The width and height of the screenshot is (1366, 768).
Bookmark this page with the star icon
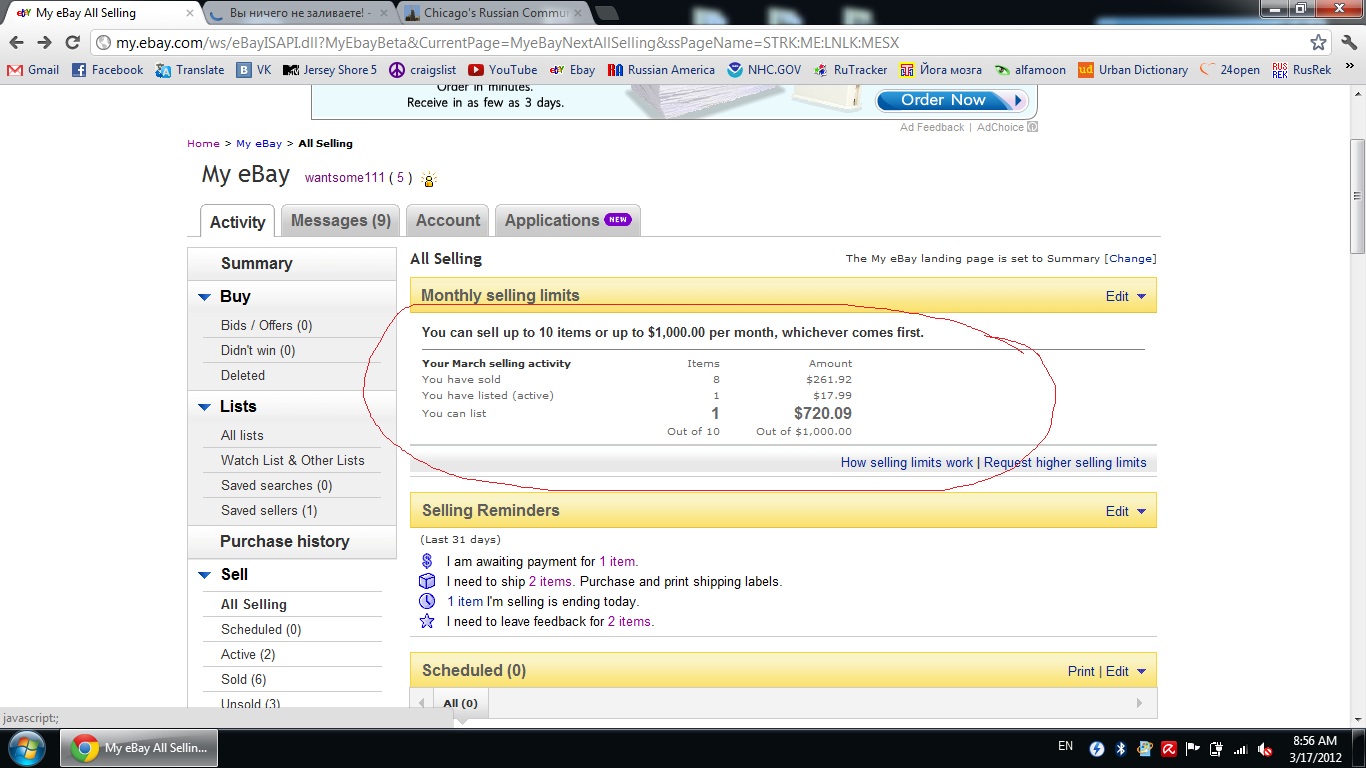click(x=1319, y=42)
